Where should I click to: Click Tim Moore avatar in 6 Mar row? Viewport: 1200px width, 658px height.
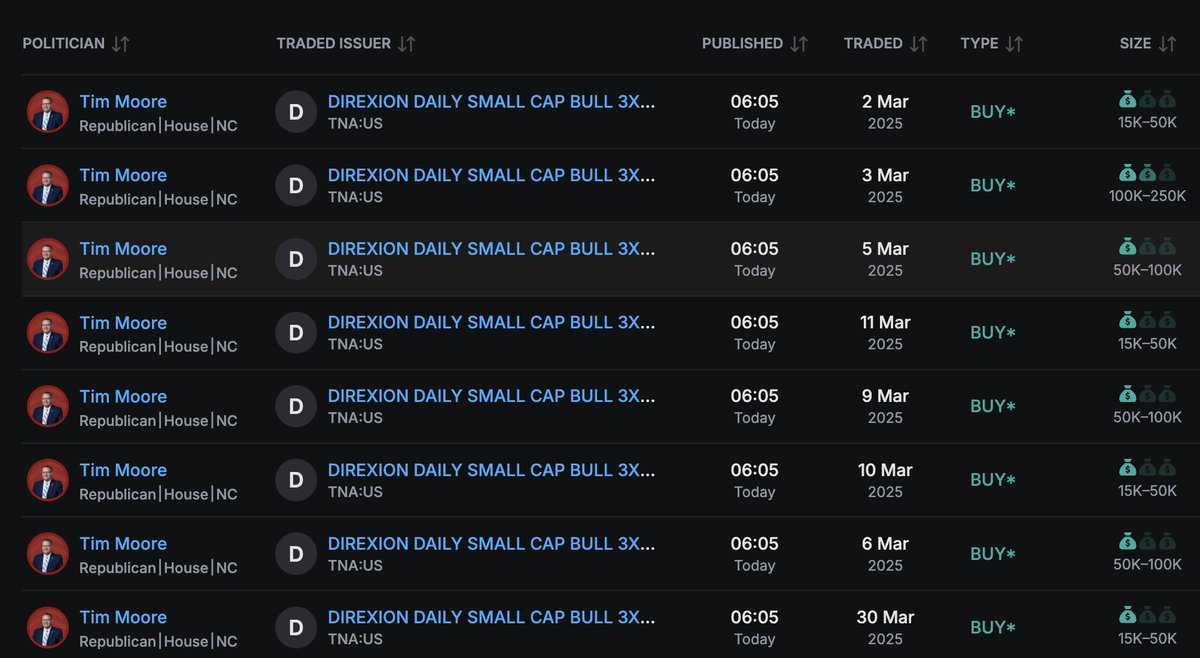point(48,554)
